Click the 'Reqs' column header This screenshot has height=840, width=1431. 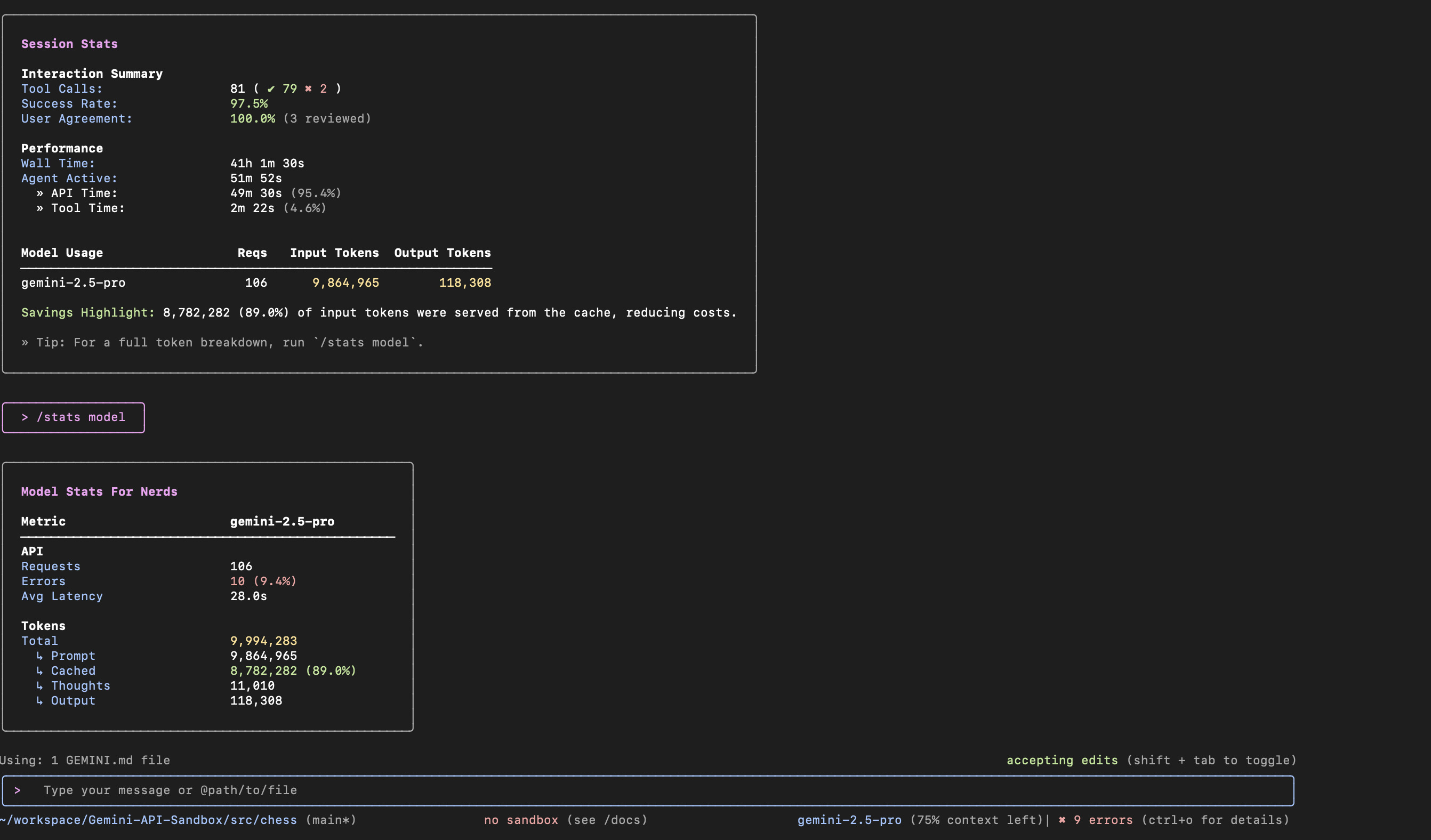[252, 253]
